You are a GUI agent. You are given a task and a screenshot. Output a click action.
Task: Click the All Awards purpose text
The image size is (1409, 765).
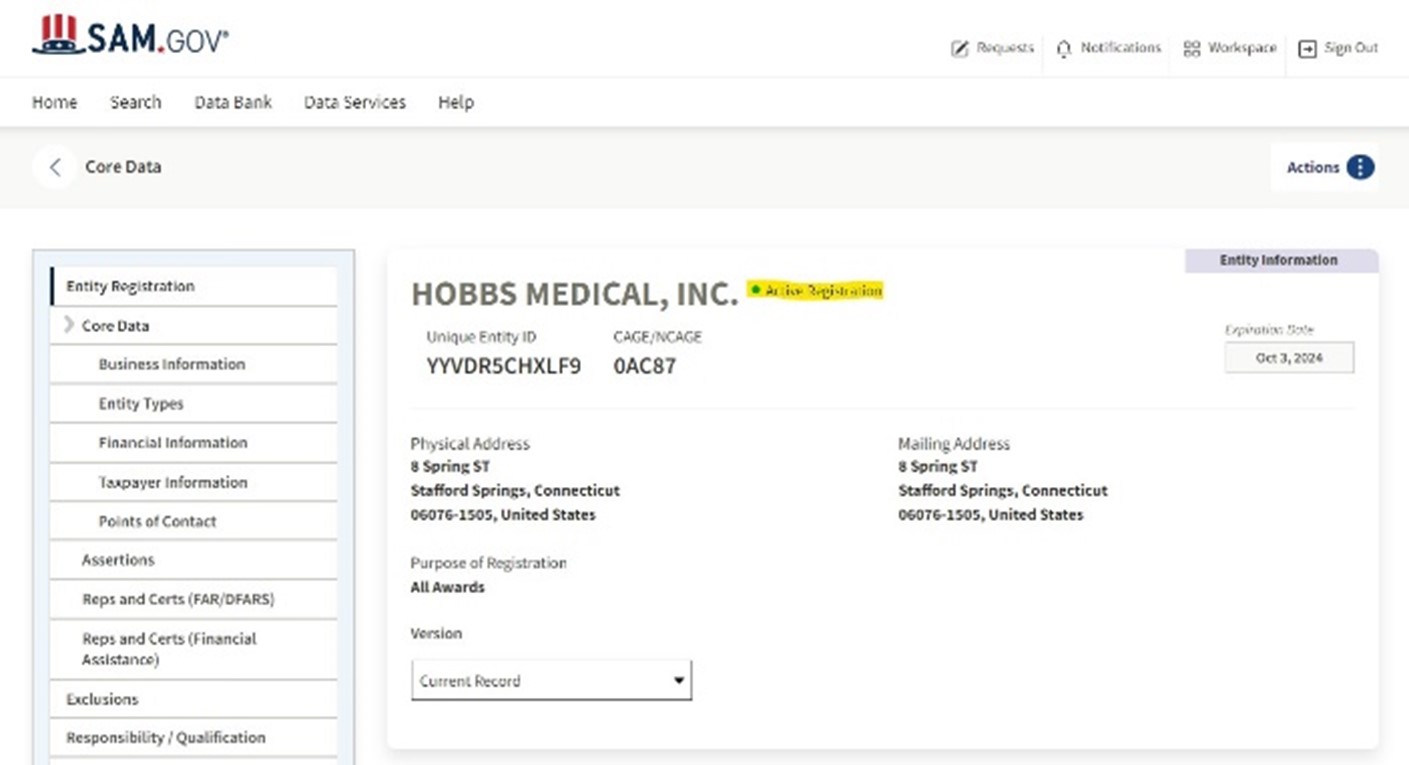[447, 587]
